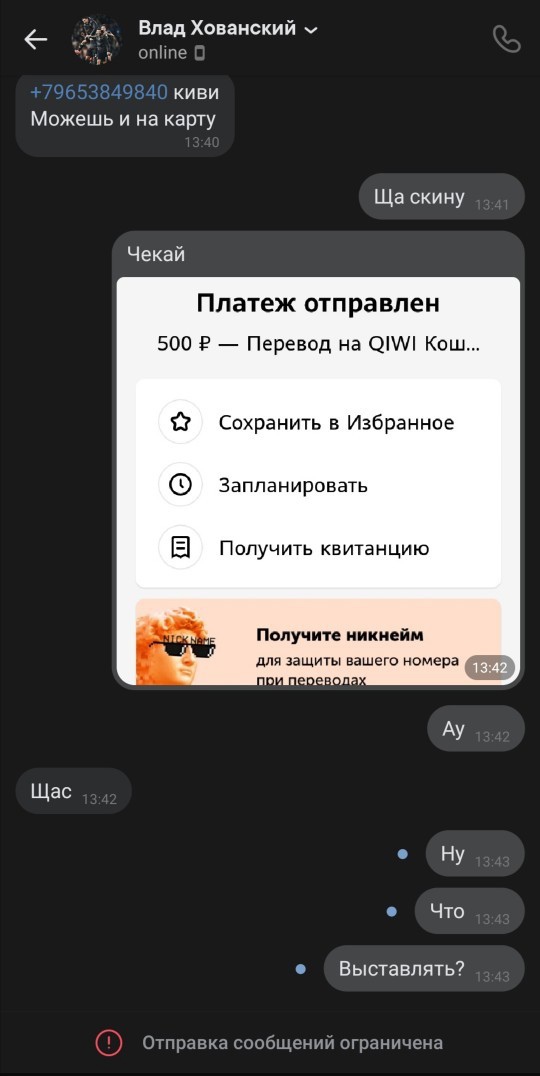This screenshot has height=1076, width=540.
Task: Tap the Запланировать option text
Action: click(293, 485)
